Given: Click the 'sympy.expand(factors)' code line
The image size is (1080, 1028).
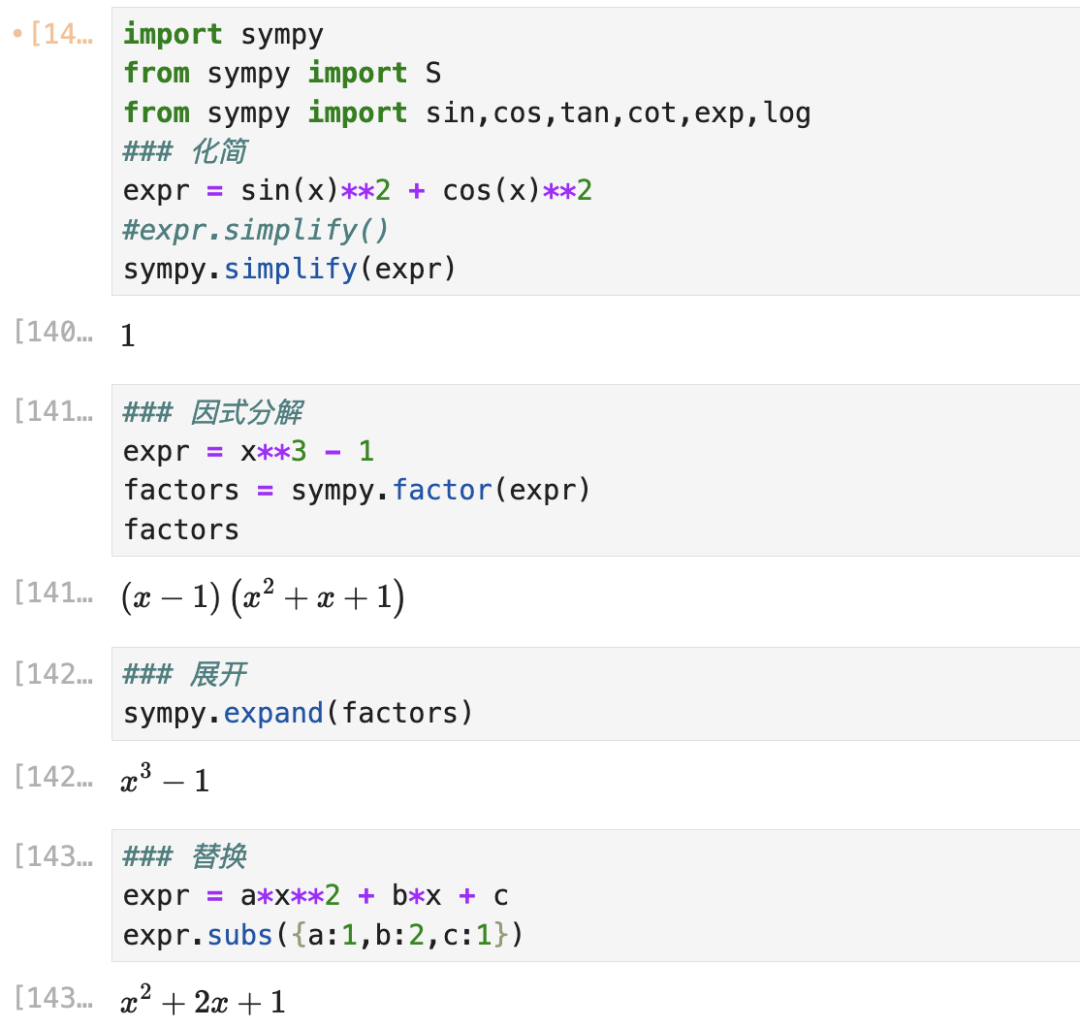Looking at the screenshot, I should point(297,713).
